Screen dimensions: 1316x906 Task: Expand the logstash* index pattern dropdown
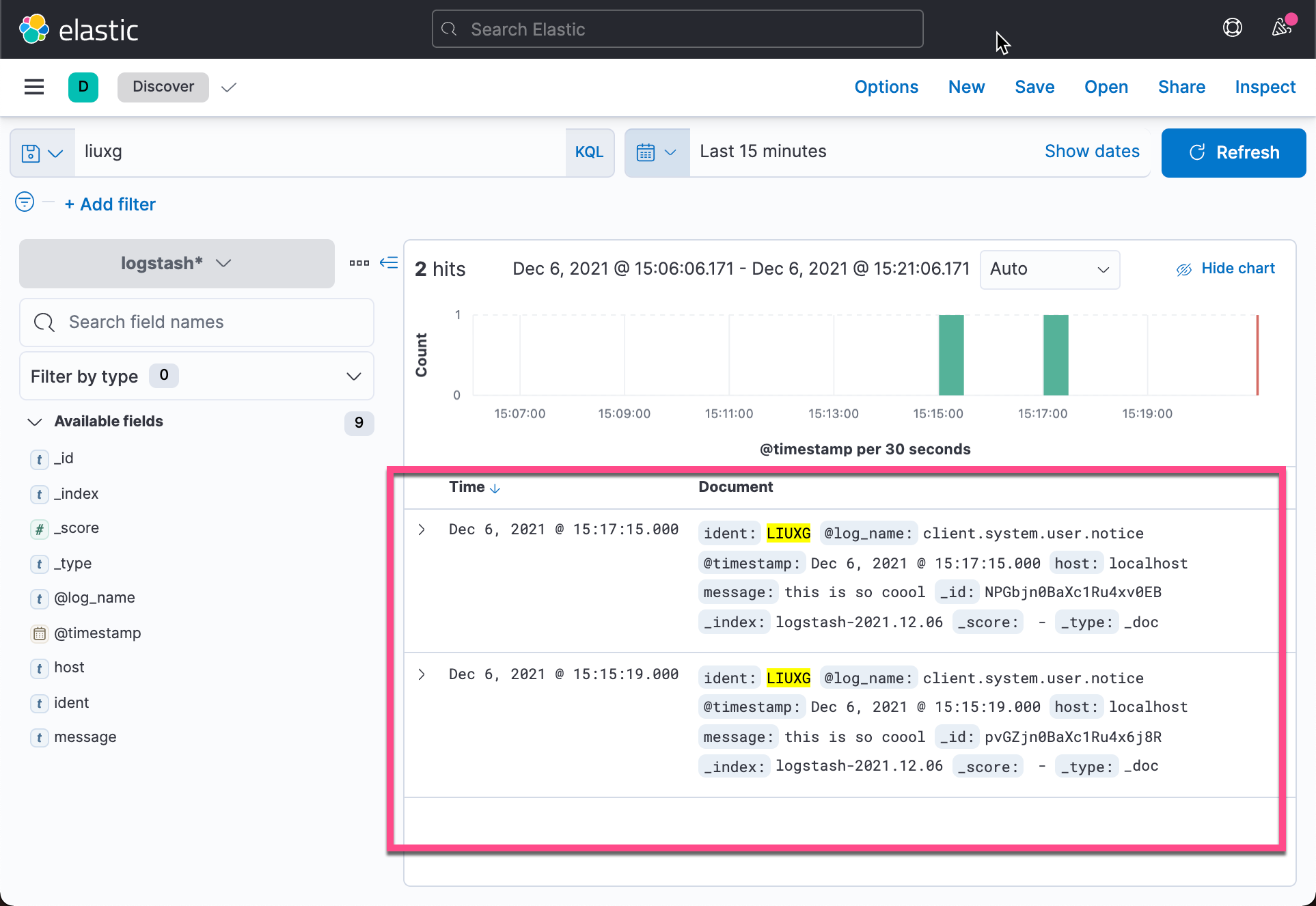(176, 264)
